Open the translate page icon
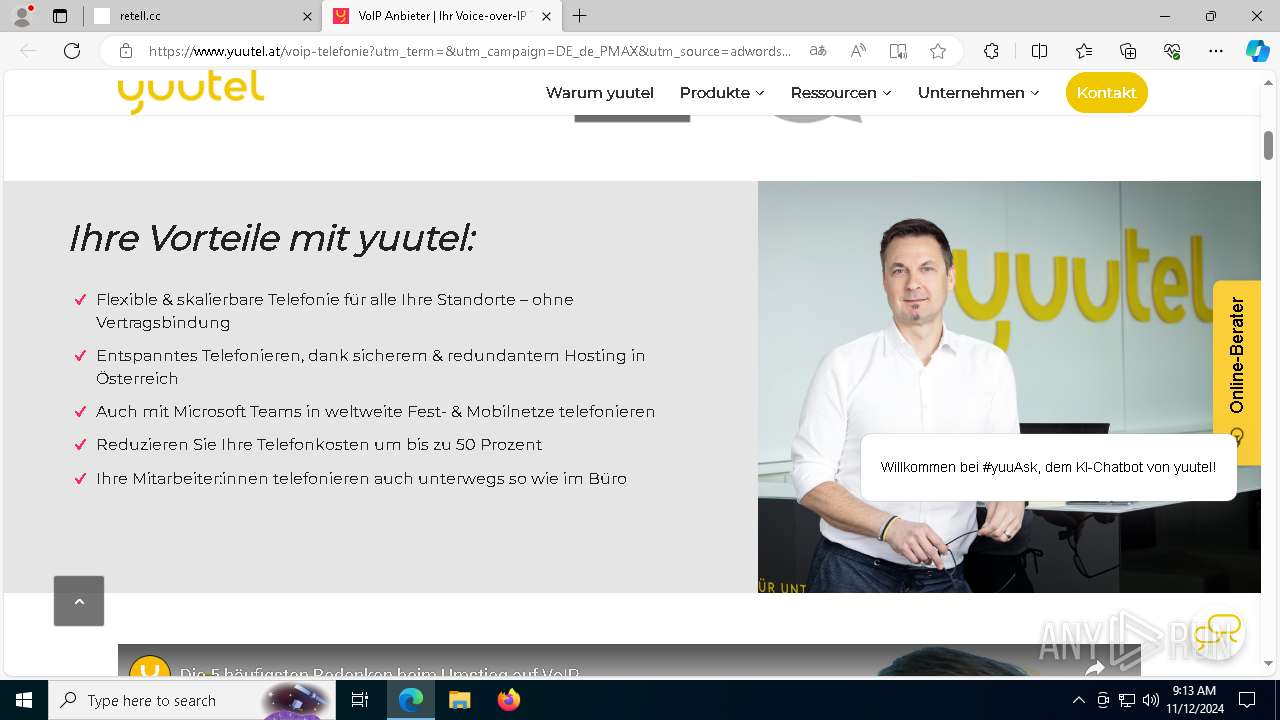Screen dimensions: 1280x720 (x=818, y=51)
